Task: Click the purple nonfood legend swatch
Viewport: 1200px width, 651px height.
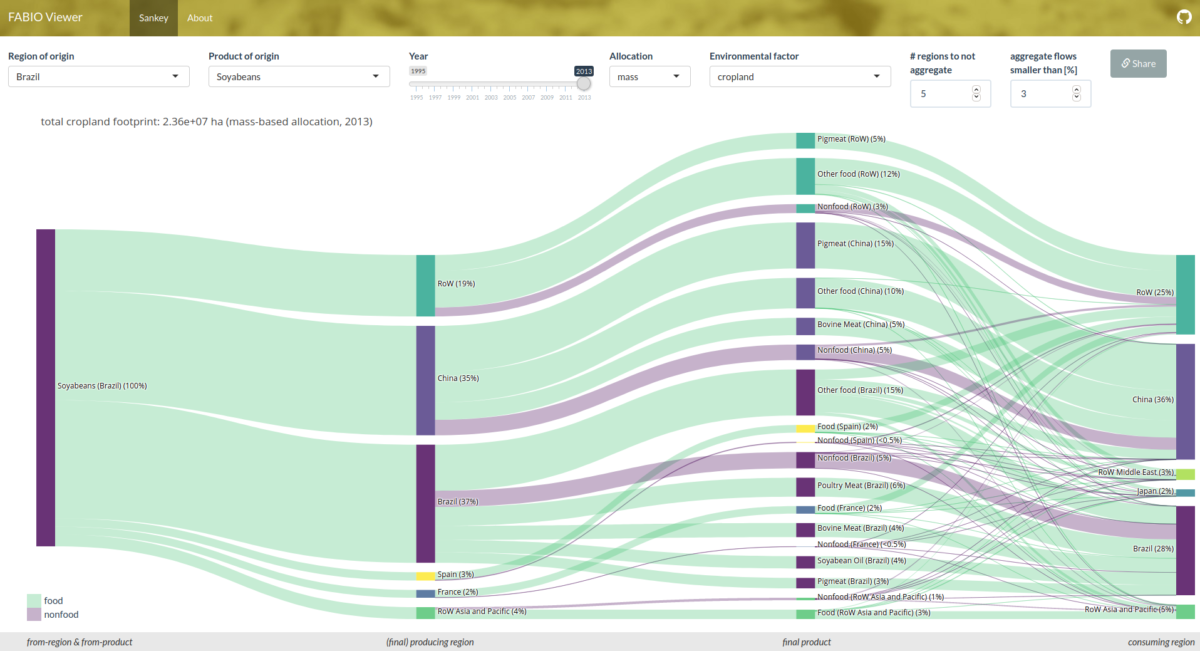Action: (34, 614)
